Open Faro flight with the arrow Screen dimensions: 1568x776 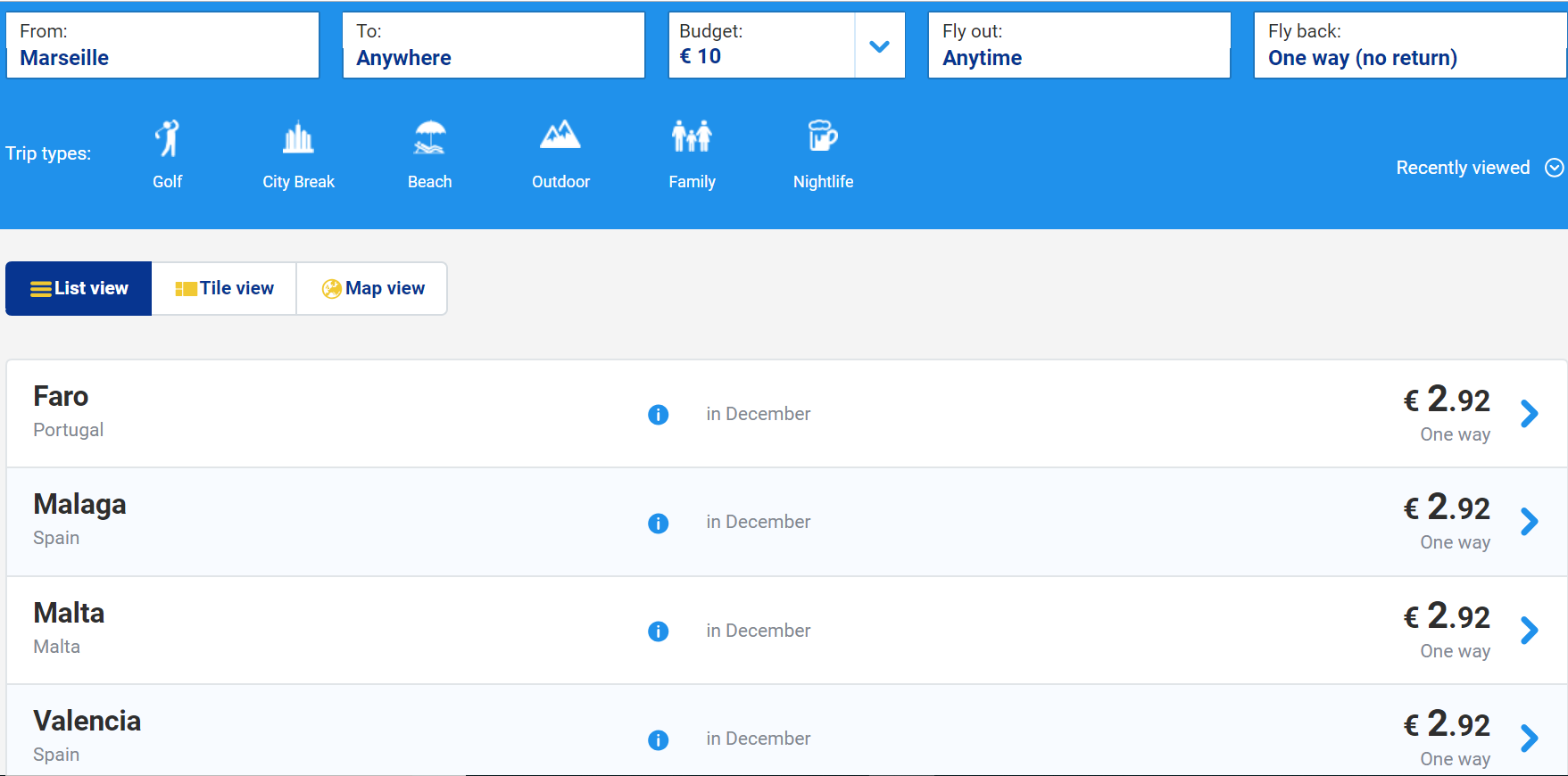(1529, 414)
